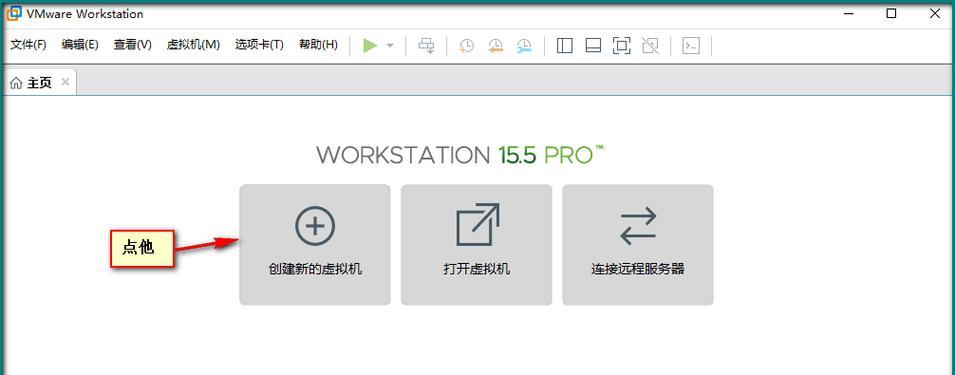Close the 主页 tab
The height and width of the screenshot is (375, 955).
tap(66, 82)
